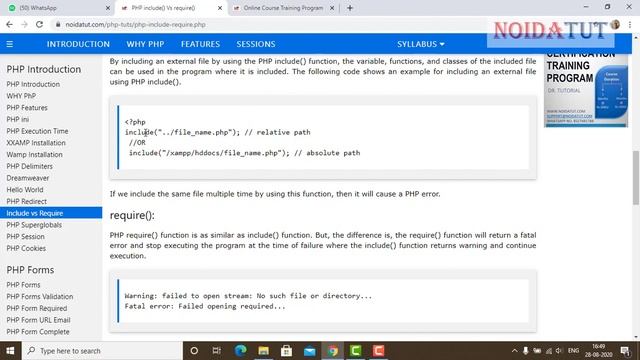The image size is (640, 360).
Task: Open SESSIONS in navbar
Action: coord(256,44)
